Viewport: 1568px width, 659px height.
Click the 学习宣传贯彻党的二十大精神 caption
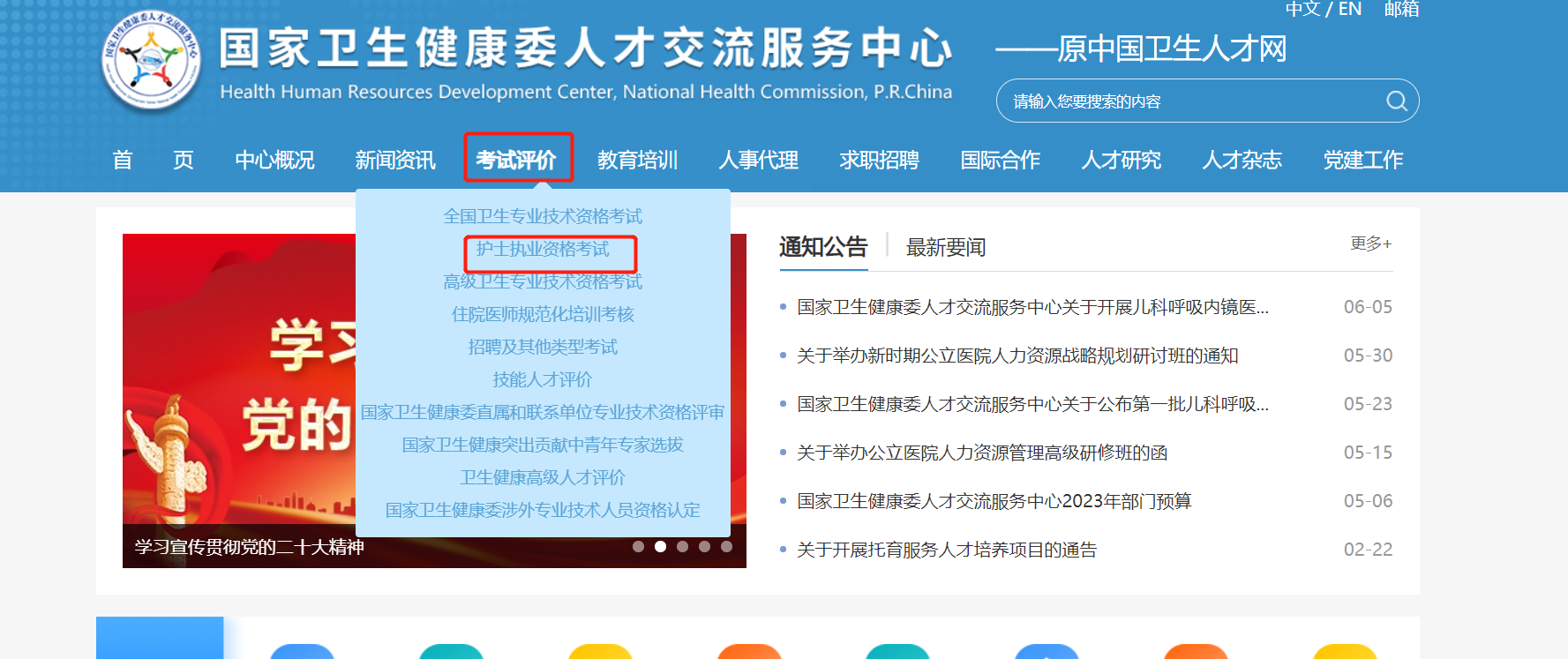pyautogui.click(x=249, y=547)
